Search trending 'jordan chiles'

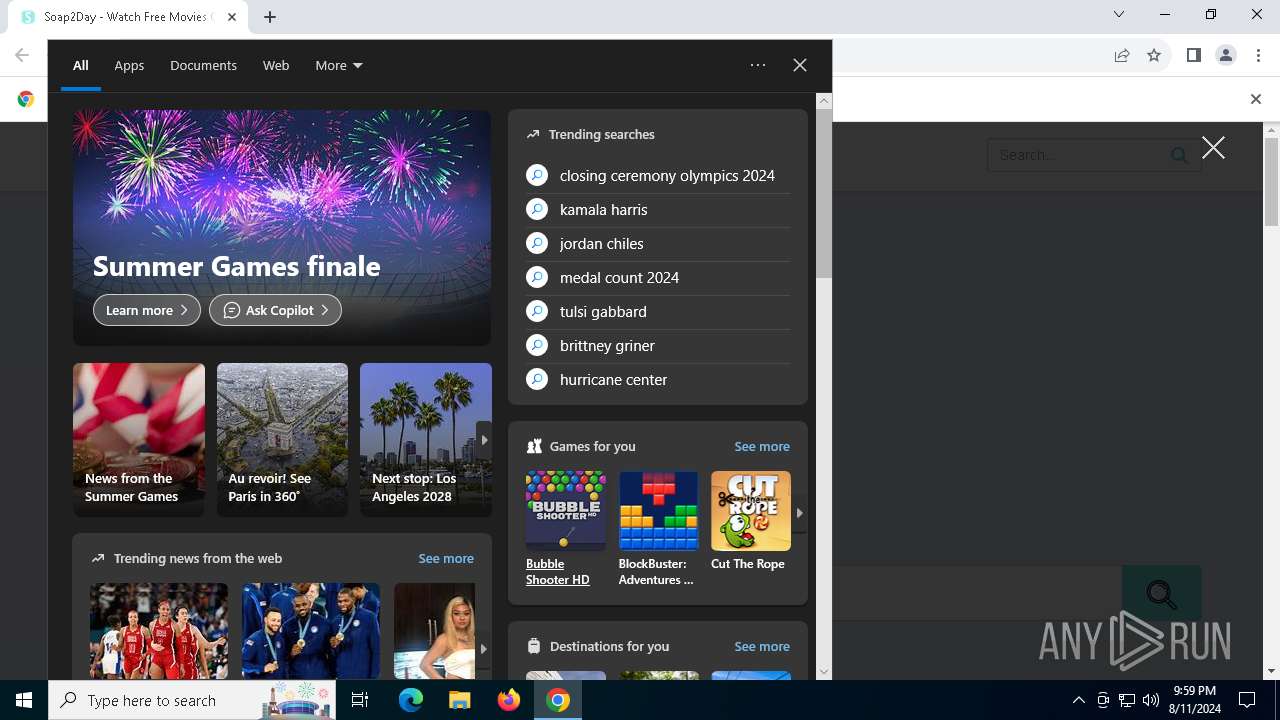pos(658,243)
